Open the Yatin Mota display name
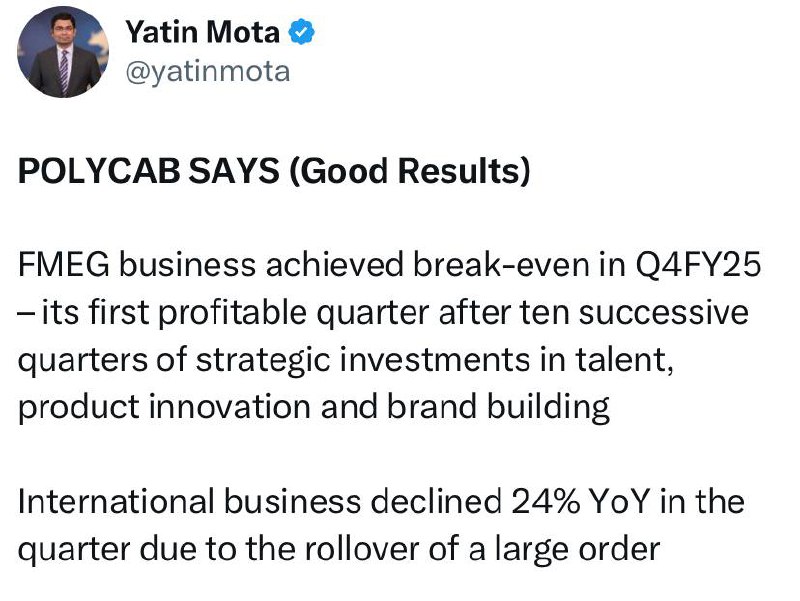The height and width of the screenshot is (601, 800). [x=203, y=32]
